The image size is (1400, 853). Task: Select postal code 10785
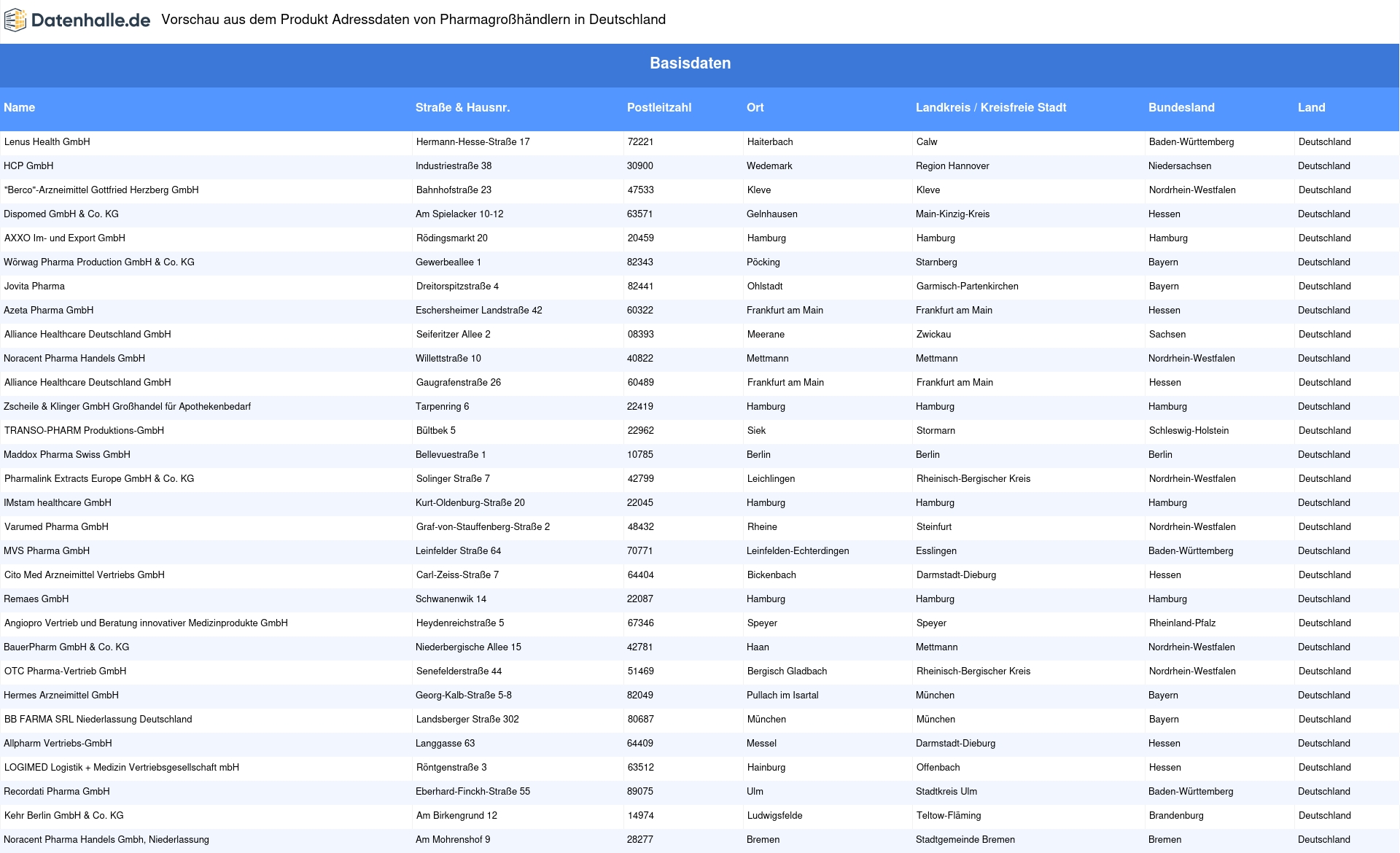coord(640,454)
